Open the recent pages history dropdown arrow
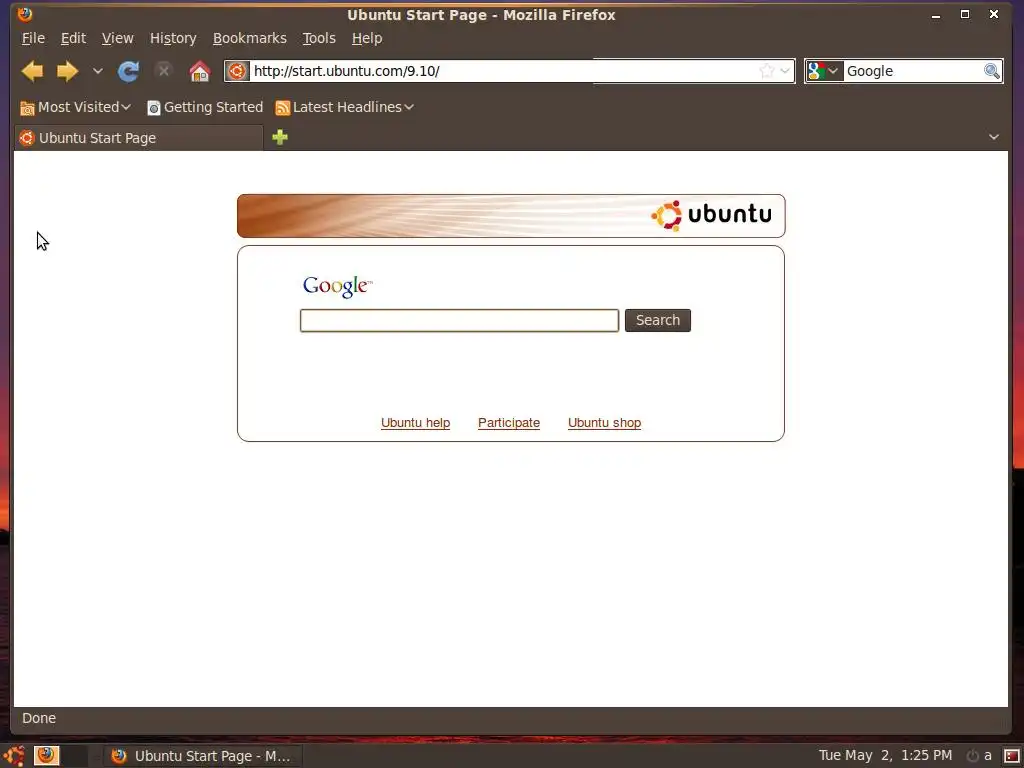The height and width of the screenshot is (768, 1024). (x=97, y=71)
